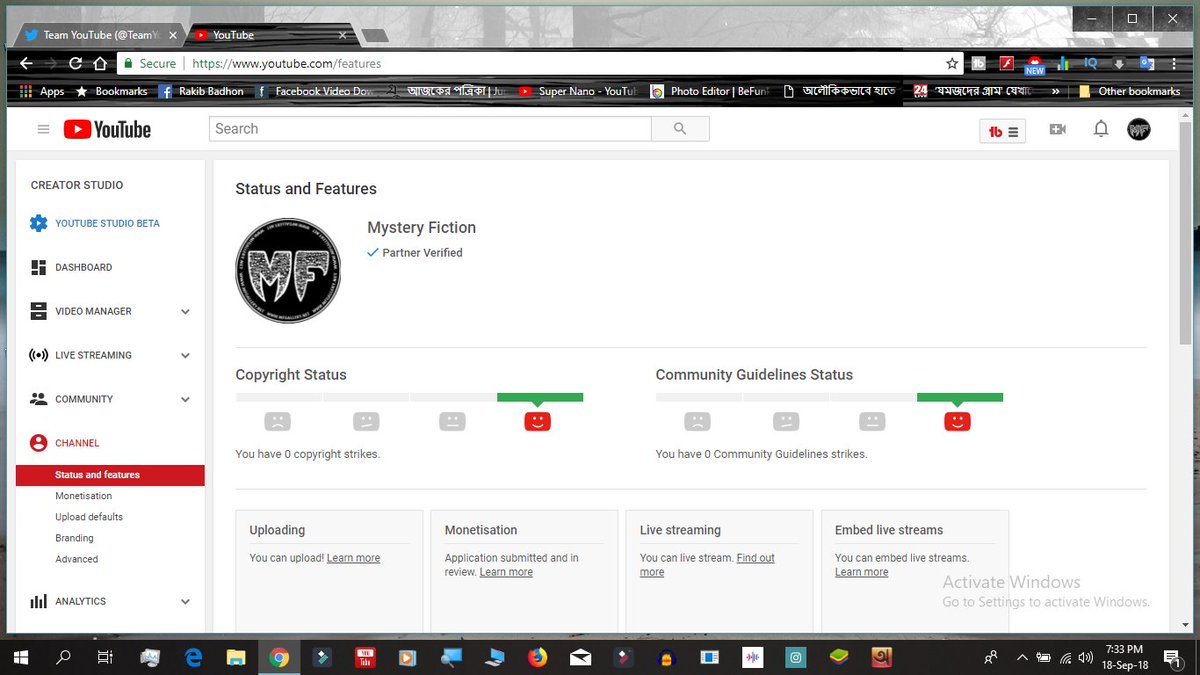This screenshot has width=1200, height=675.
Task: Click the address bar URL
Action: tap(286, 63)
